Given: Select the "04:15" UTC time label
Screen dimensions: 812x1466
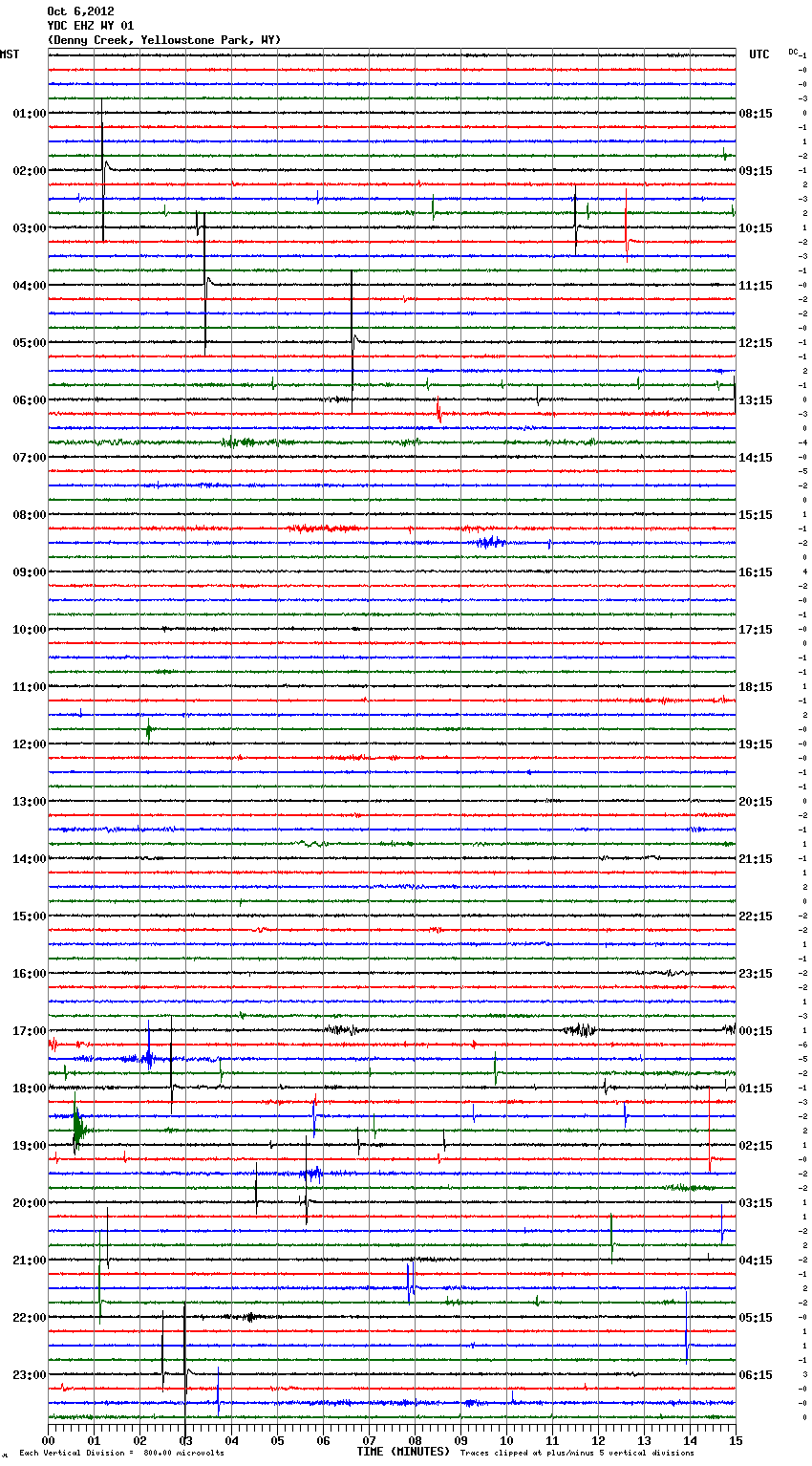Looking at the screenshot, I should tap(756, 1261).
